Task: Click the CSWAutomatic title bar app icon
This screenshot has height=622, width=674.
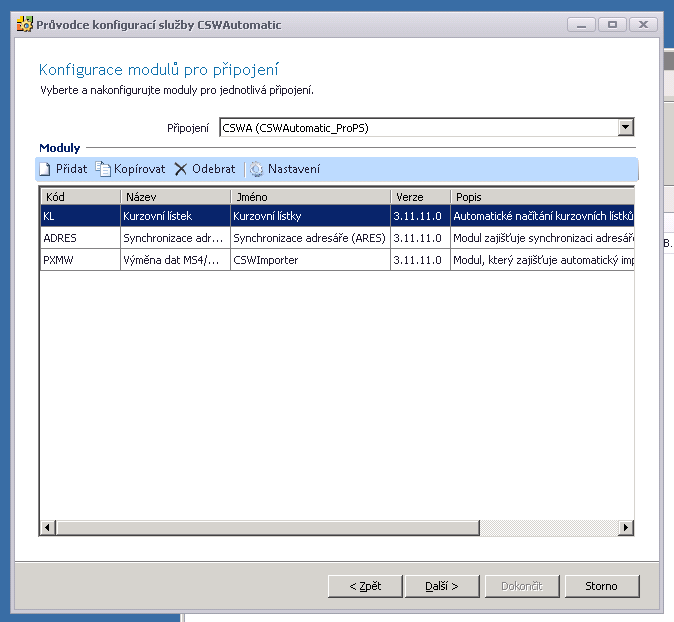Action: pos(25,24)
